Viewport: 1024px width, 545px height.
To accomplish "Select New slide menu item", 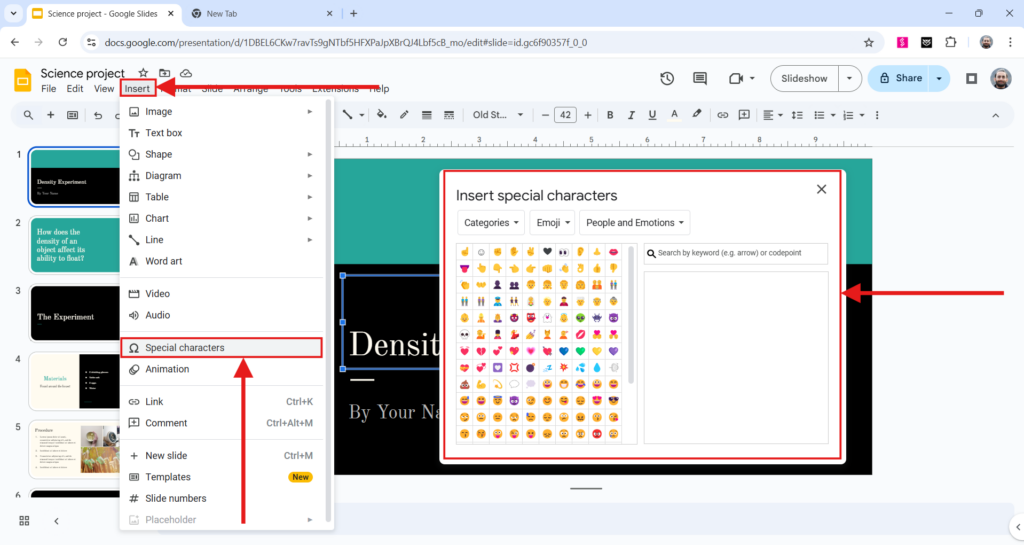I will click(221, 456).
